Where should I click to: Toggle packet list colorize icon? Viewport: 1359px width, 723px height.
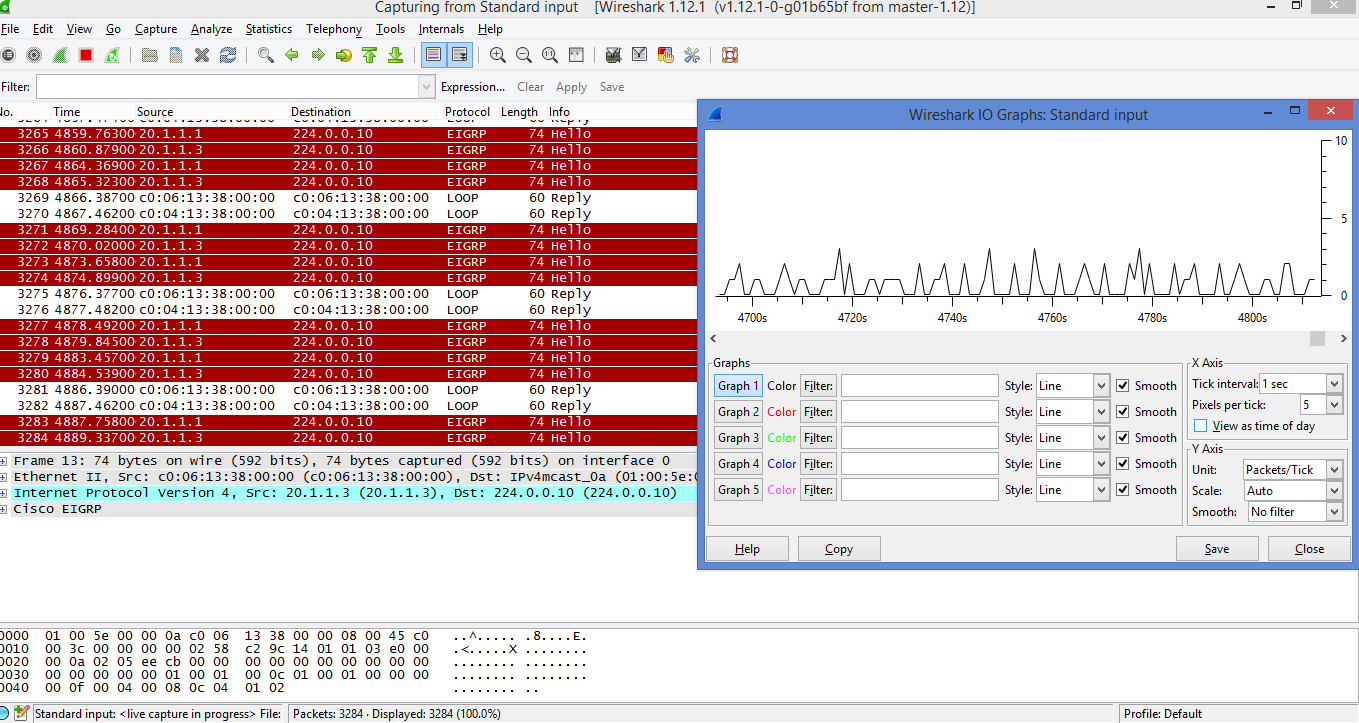[433, 55]
